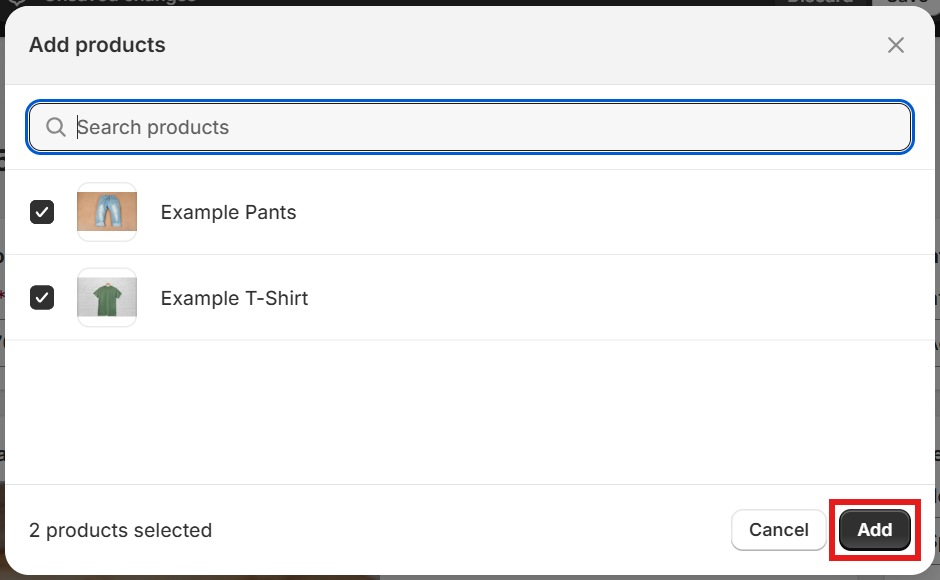Viewport: 940px width, 580px height.
Task: Click the green t-shirt product thumbnail
Action: click(x=107, y=297)
